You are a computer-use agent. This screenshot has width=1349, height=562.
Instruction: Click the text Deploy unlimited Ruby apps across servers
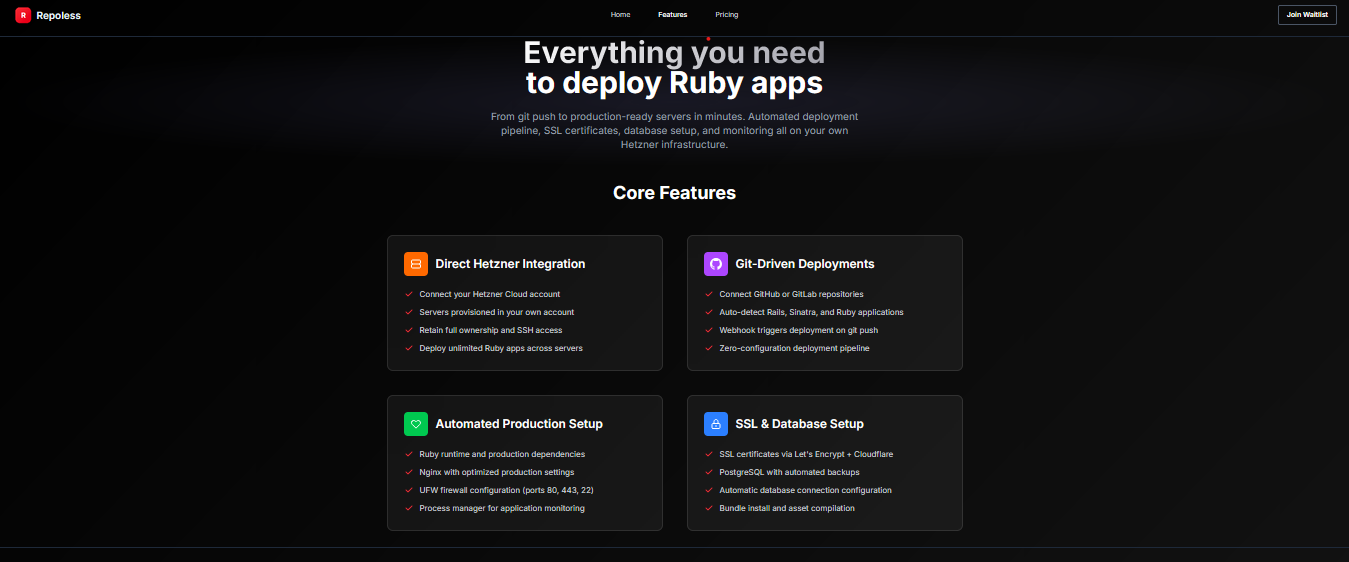pos(501,348)
